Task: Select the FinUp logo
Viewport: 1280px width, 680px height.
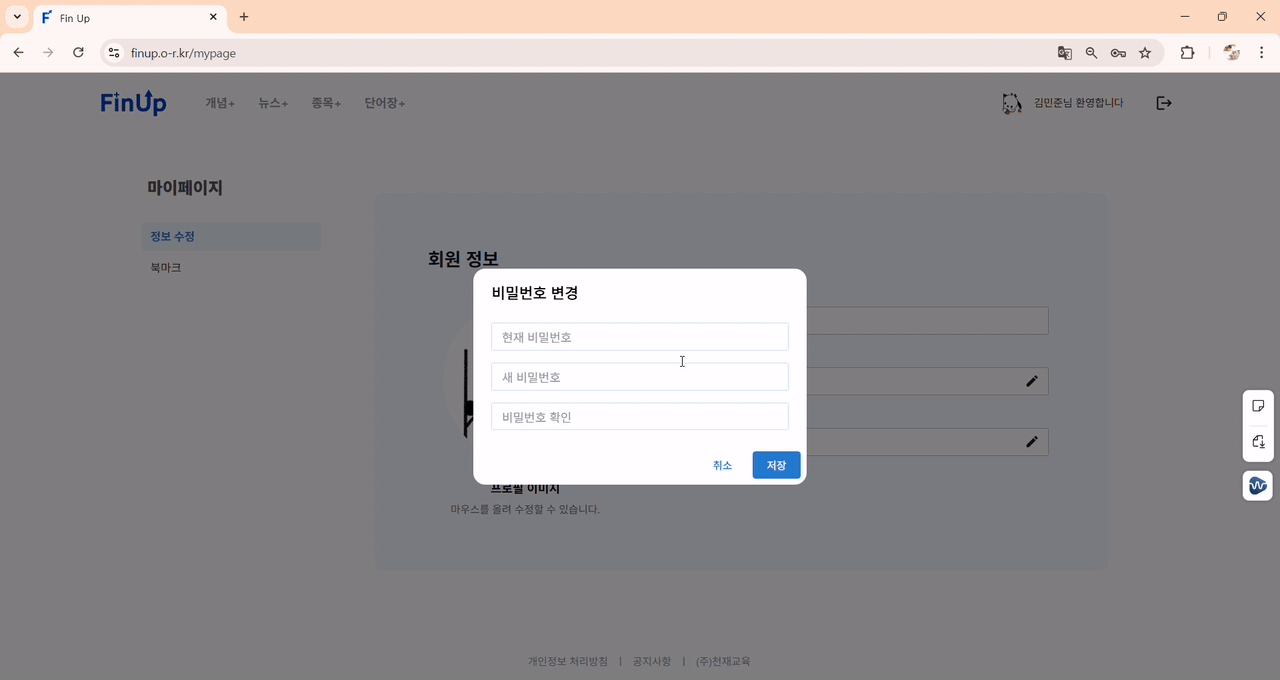Action: (133, 102)
